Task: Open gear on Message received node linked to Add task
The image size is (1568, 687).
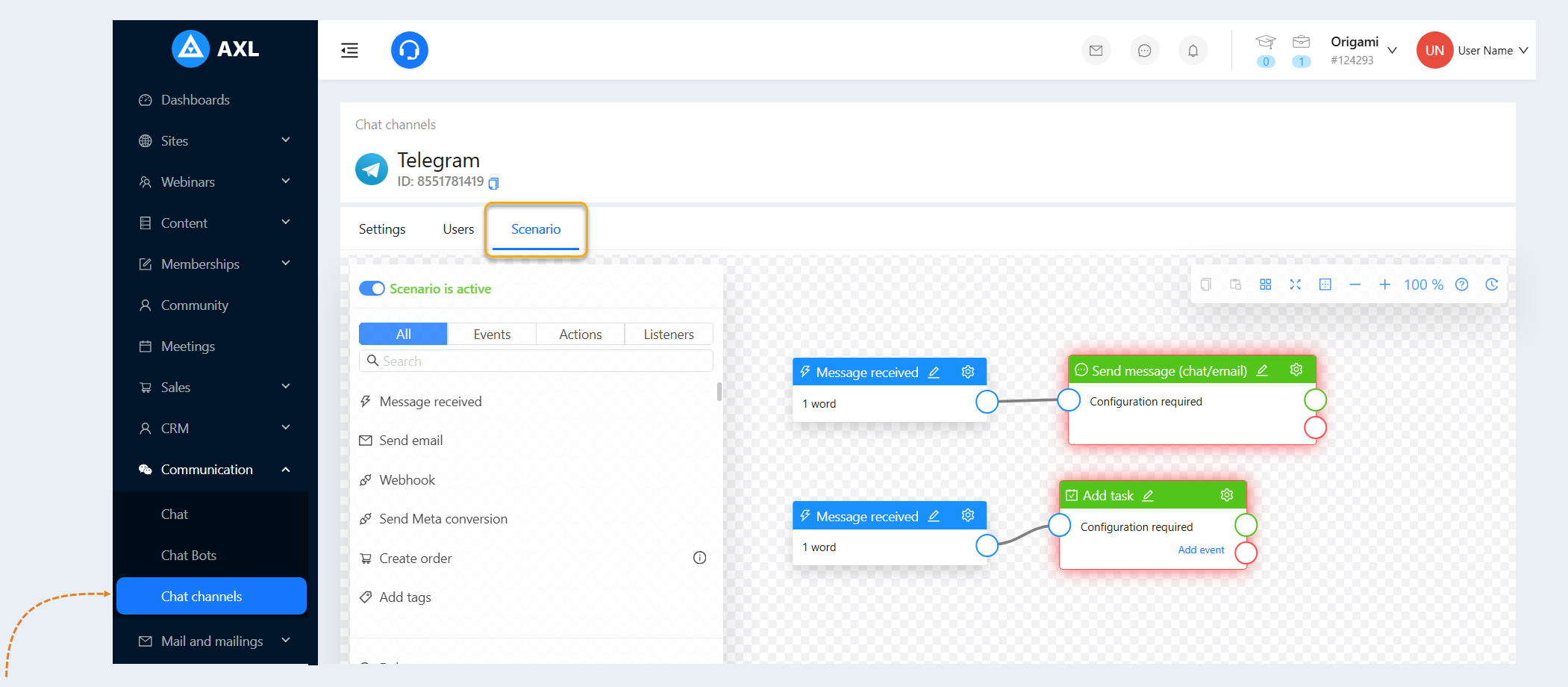Action: coord(968,515)
